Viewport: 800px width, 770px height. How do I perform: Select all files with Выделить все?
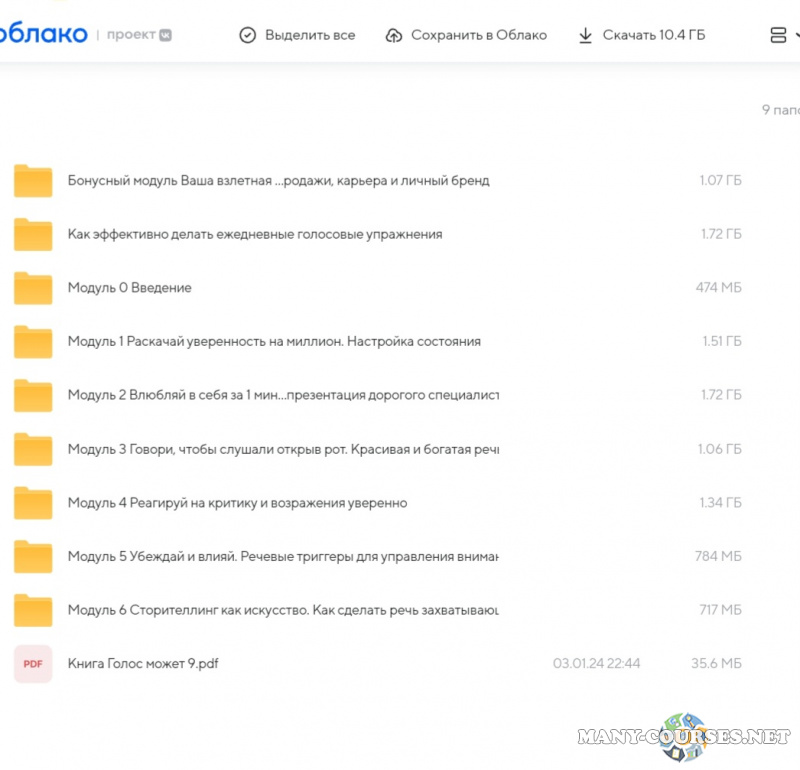coord(309,35)
